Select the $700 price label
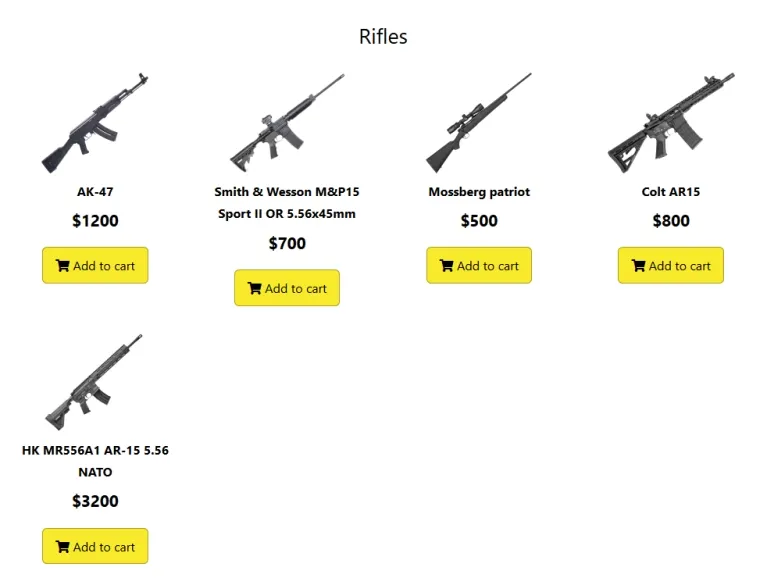This screenshot has width=767, height=578. click(x=287, y=243)
